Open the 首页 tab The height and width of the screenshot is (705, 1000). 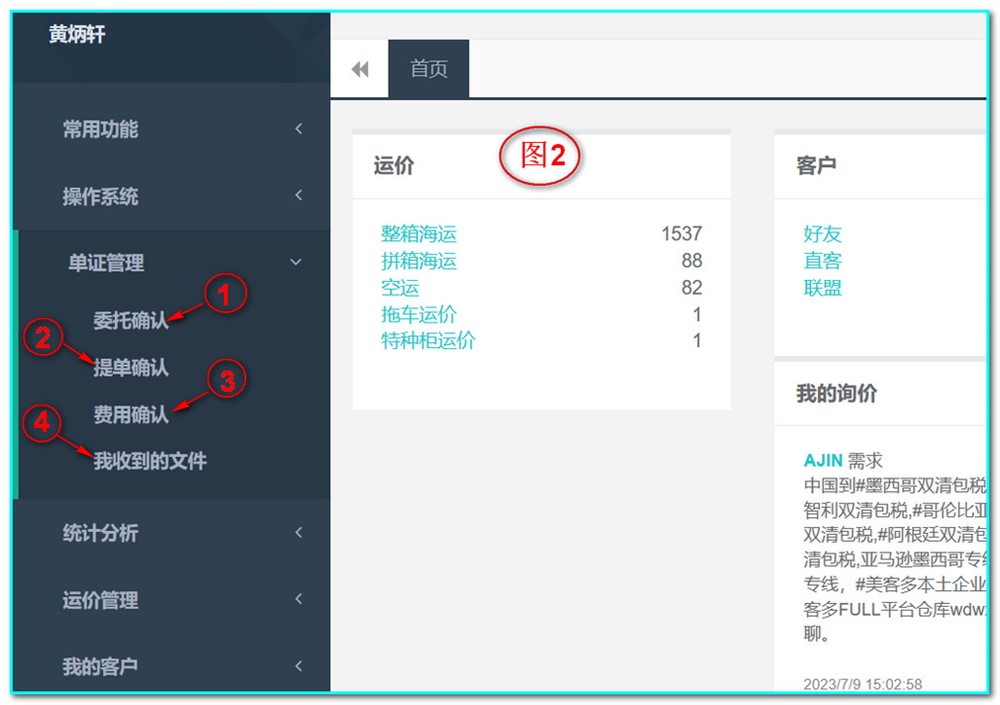coord(429,69)
